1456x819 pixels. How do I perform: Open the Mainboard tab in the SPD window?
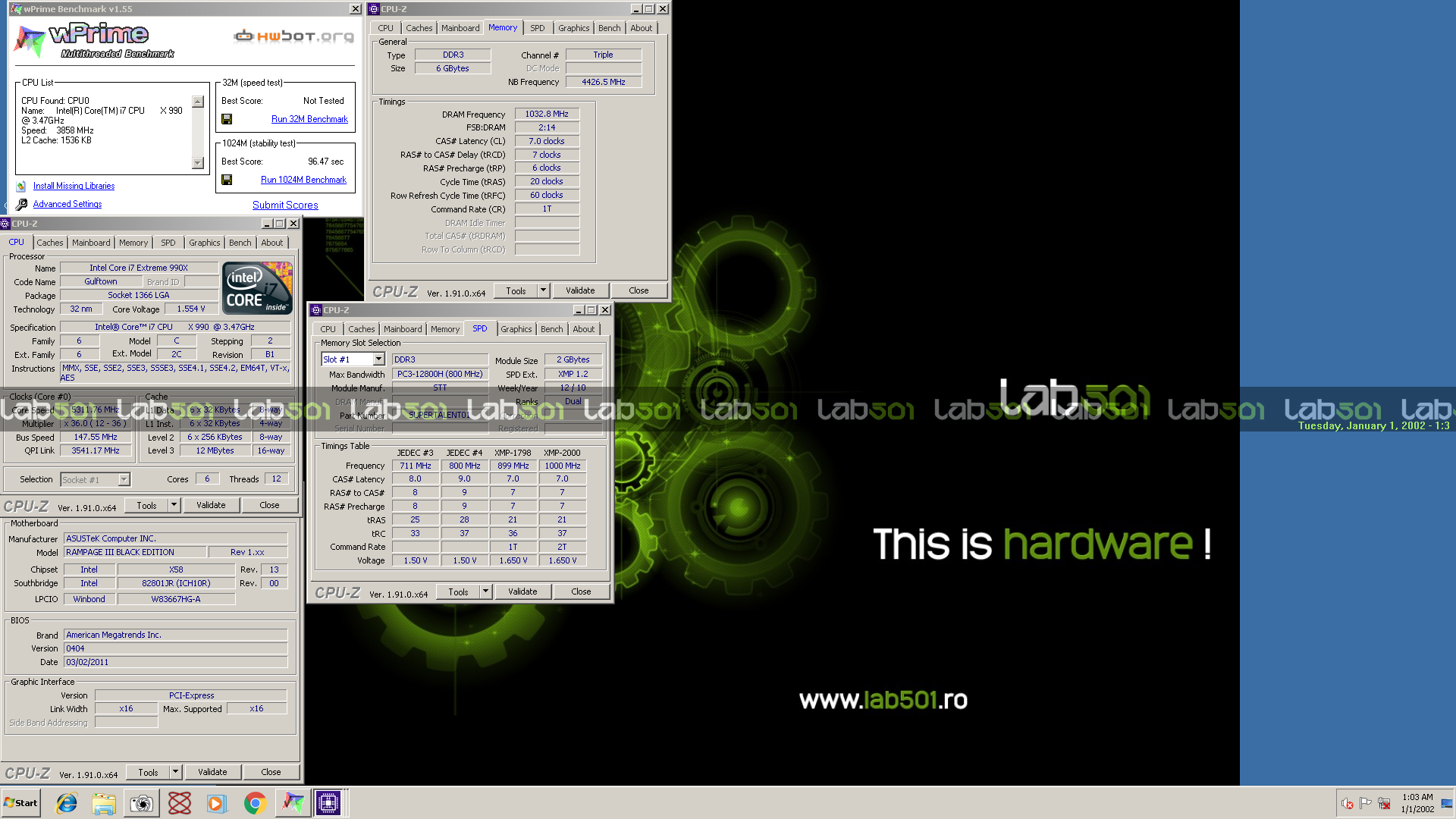(402, 329)
